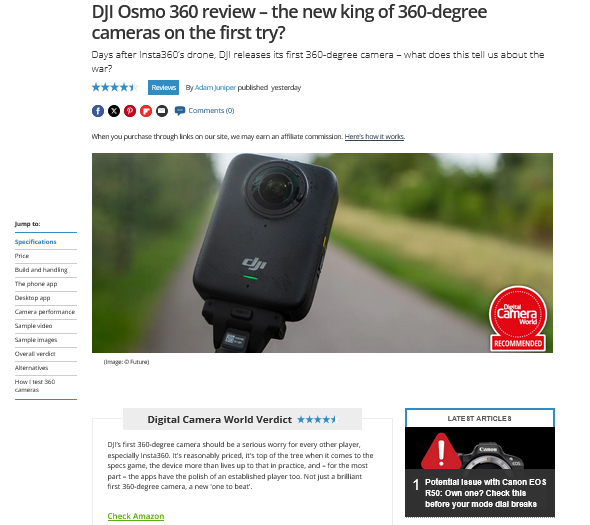This screenshot has width=590, height=525.
Task: Jump to Build and handling section
Action: 41,270
